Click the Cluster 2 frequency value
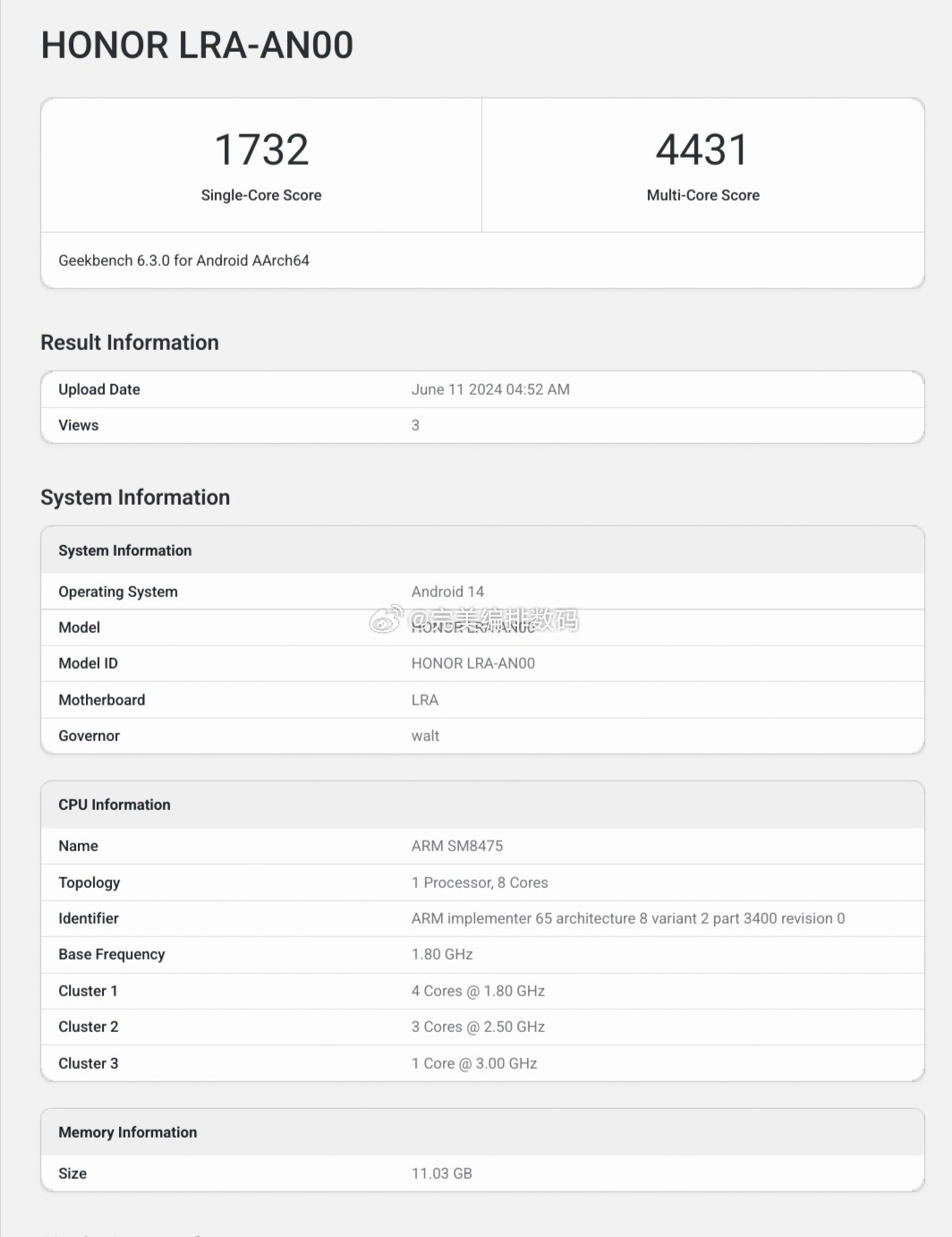 coord(478,1027)
